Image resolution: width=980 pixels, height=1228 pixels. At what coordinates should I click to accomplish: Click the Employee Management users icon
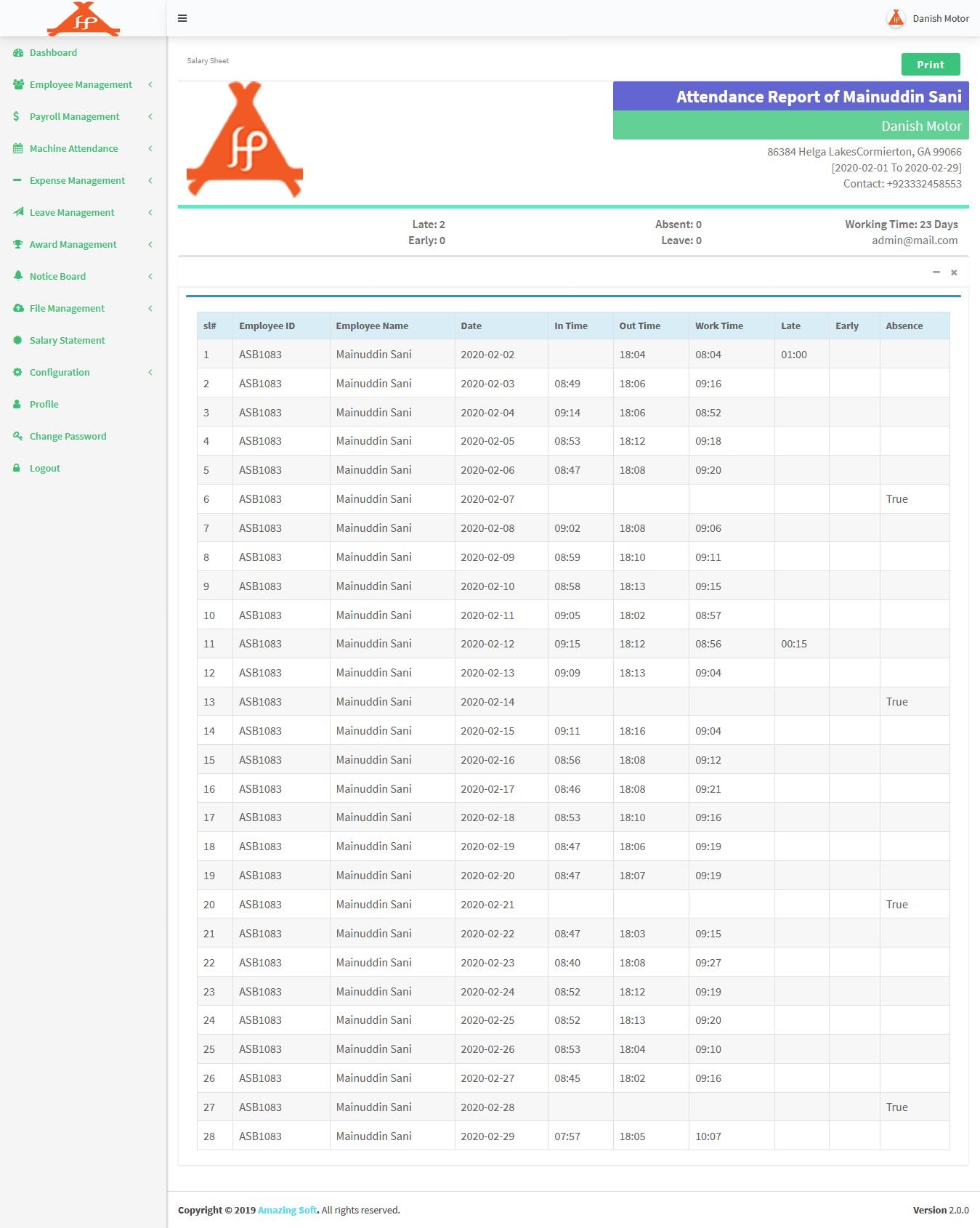click(18, 85)
